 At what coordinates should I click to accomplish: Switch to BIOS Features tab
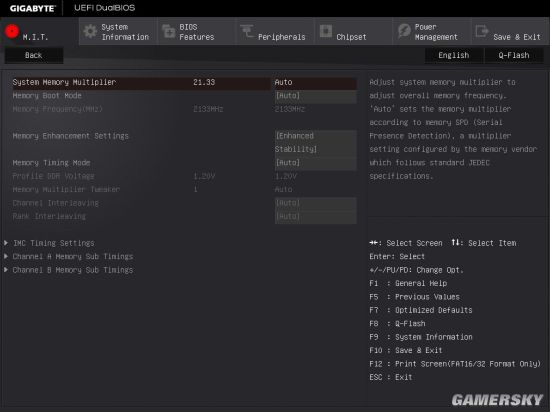click(196, 32)
